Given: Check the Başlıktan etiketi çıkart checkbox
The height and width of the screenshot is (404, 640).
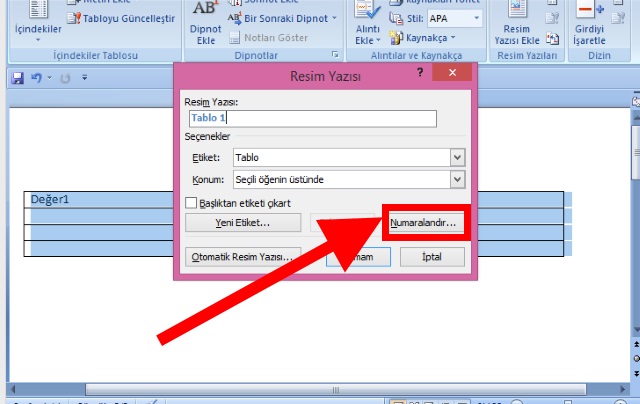Looking at the screenshot, I should point(191,203).
